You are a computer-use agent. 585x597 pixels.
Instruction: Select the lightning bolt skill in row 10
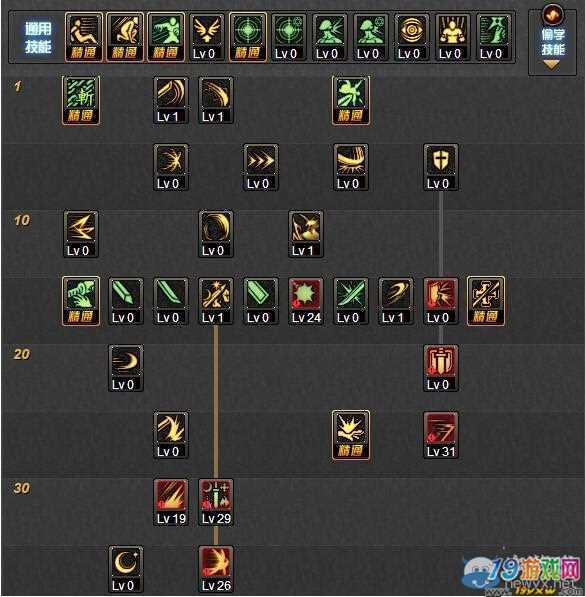coord(81,234)
